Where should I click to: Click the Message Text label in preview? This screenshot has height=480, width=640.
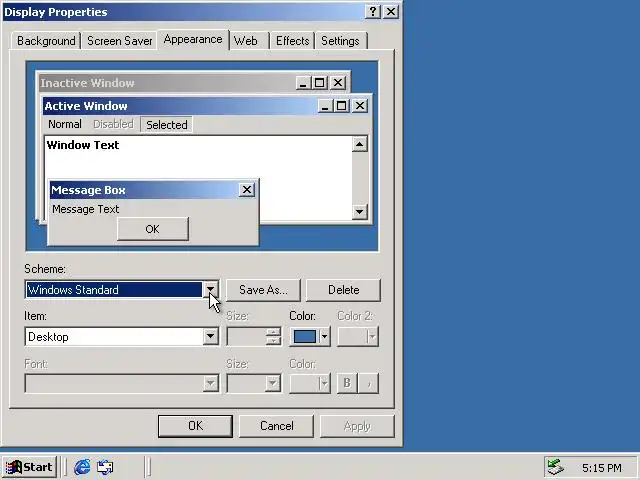click(x=86, y=209)
